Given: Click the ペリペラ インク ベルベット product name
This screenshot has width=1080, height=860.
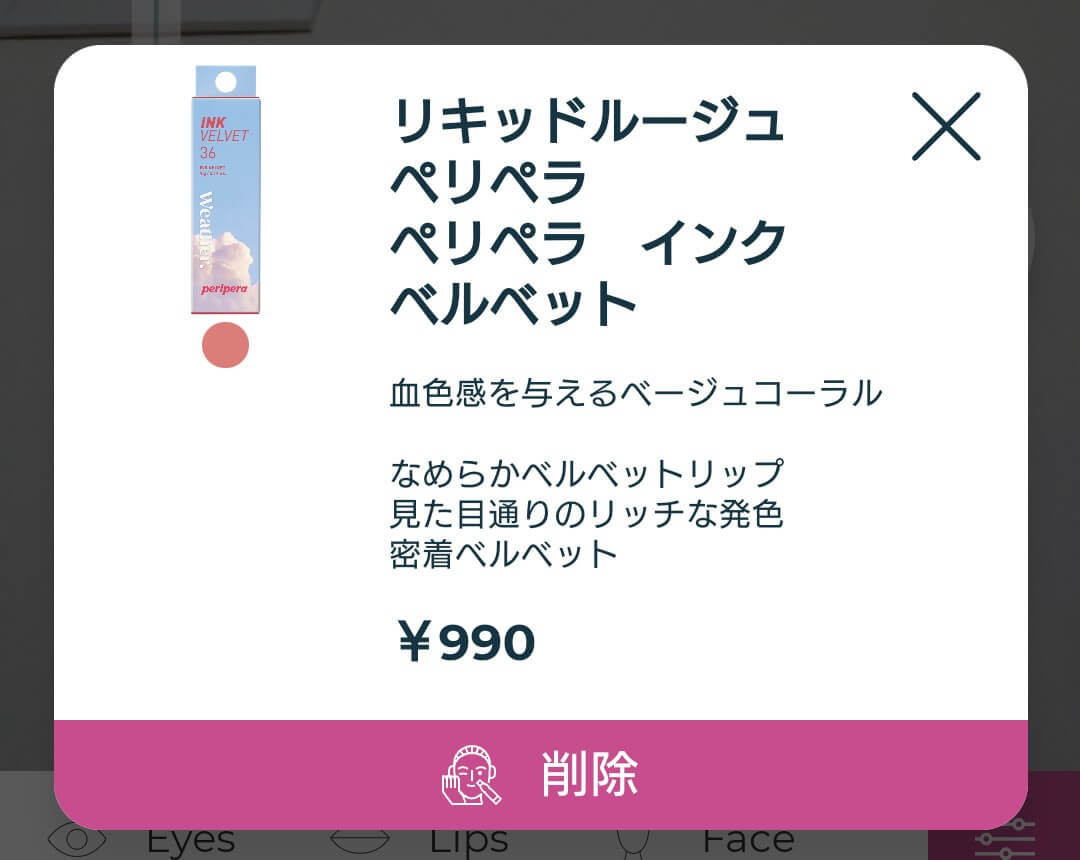Looking at the screenshot, I should (588, 272).
